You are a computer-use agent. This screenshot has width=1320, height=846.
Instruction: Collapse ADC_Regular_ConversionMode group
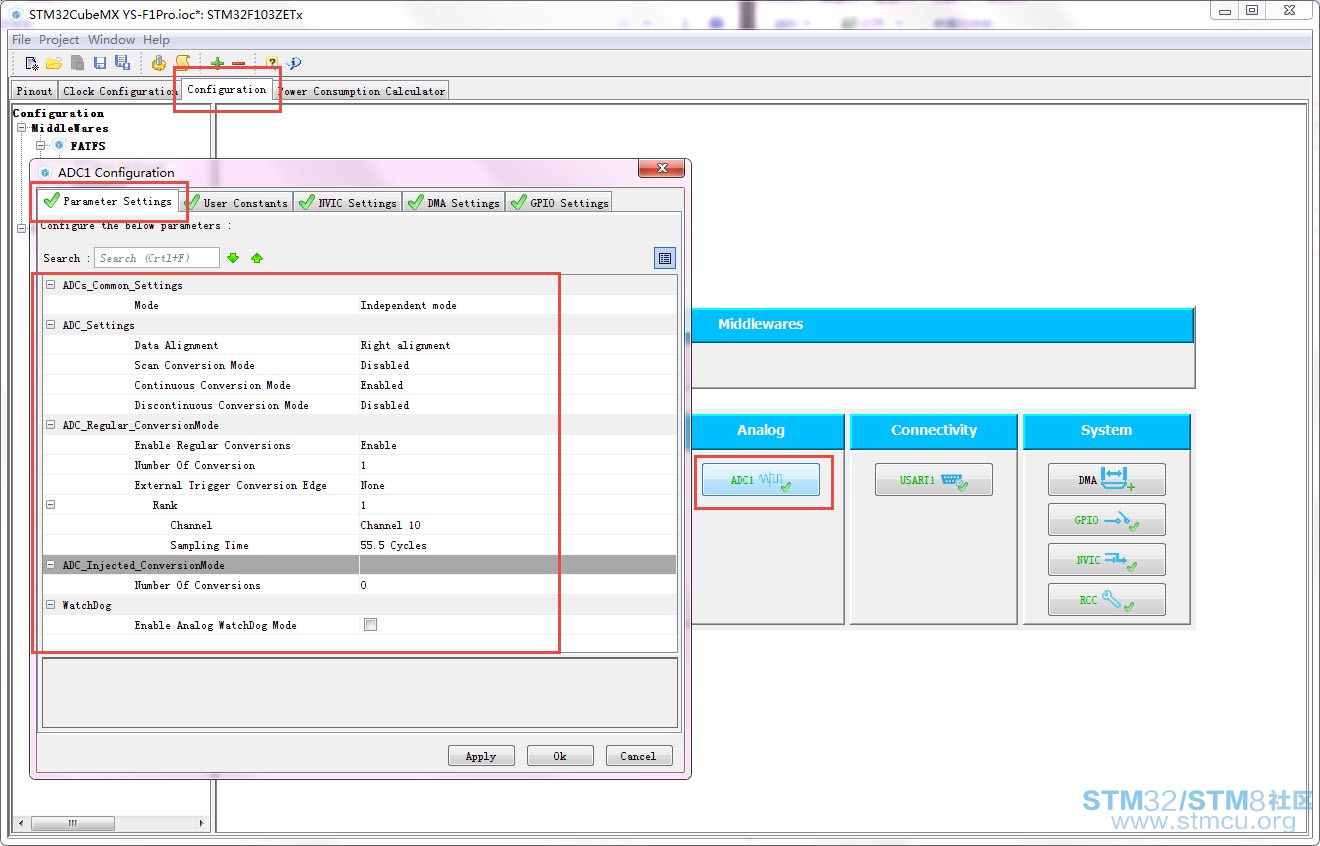coord(50,425)
